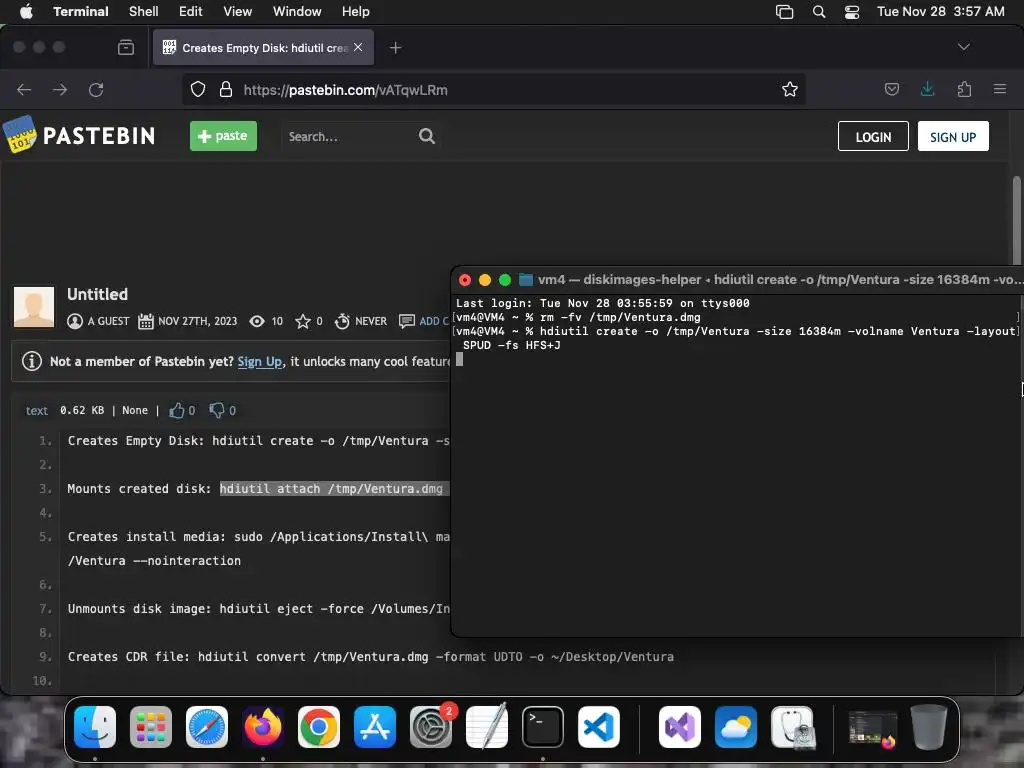This screenshot has width=1024, height=768.
Task: Open Visual Studio Code from Dock
Action: tap(599, 727)
